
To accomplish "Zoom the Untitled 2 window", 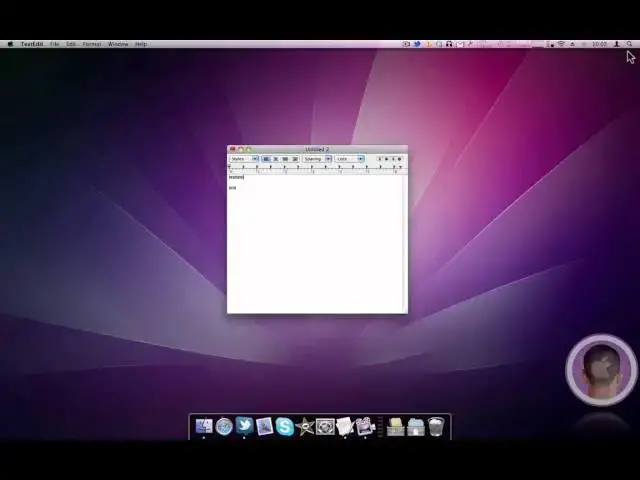I will [x=249, y=149].
